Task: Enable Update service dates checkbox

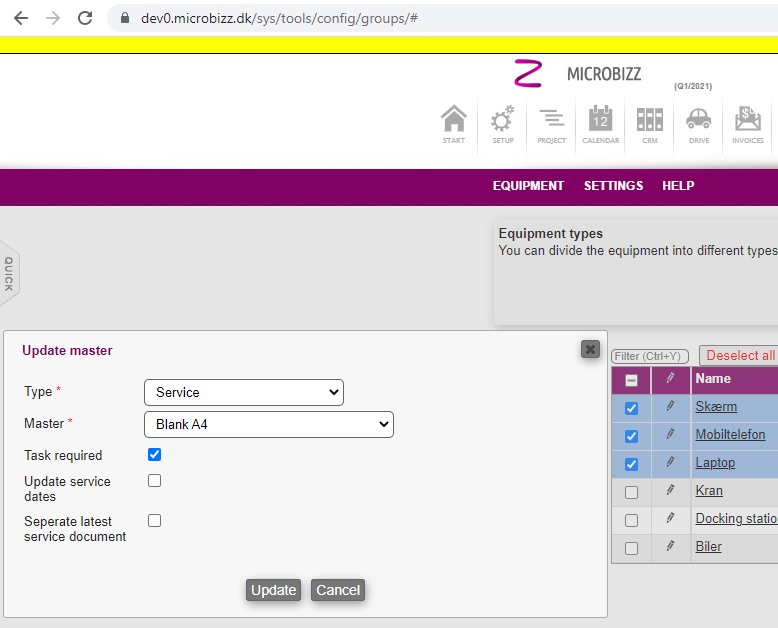Action: click(155, 481)
